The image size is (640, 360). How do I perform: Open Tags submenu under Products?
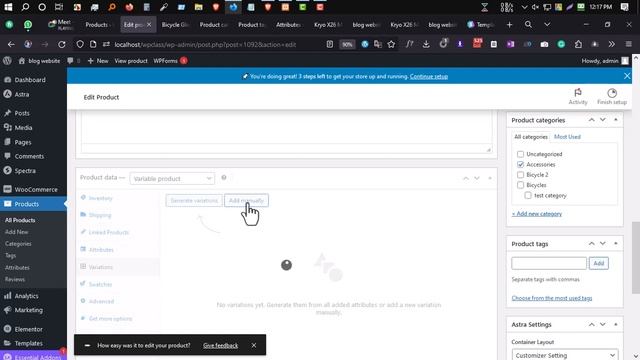[10, 256]
